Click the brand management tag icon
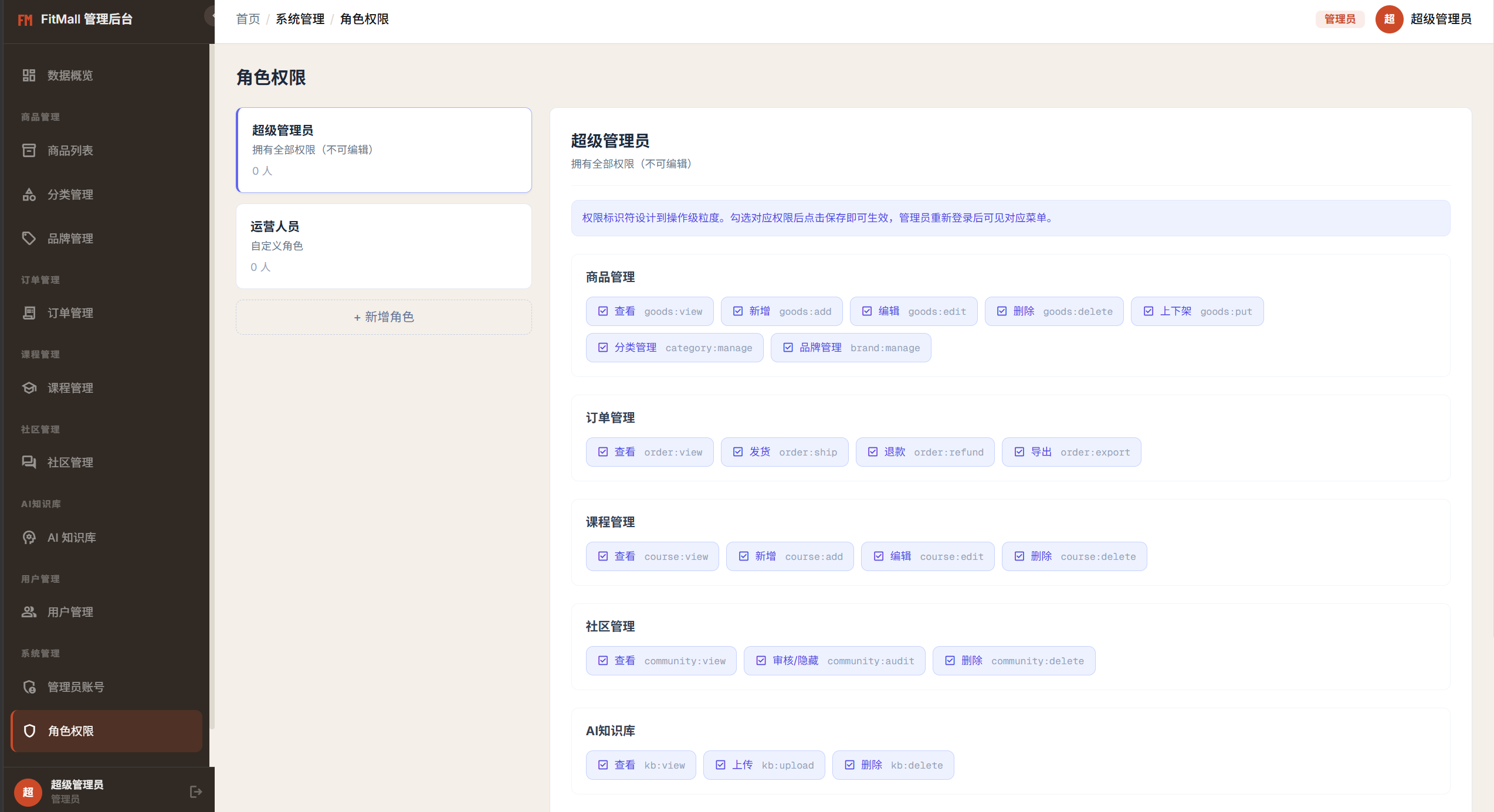Screen dimensions: 1494x812 click(x=29, y=238)
